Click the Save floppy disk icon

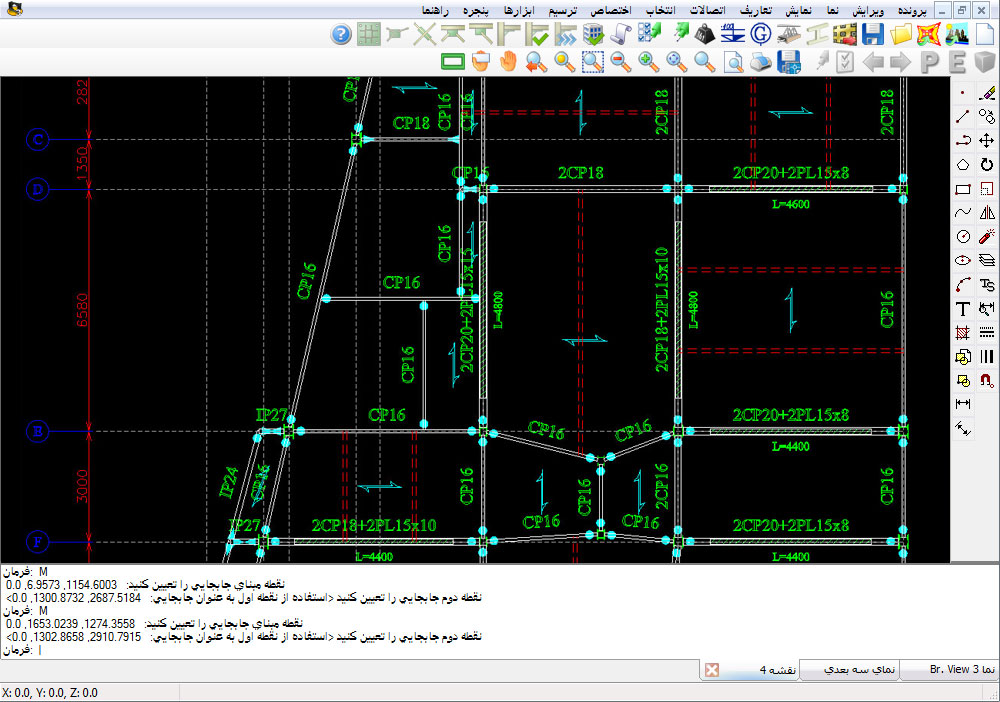(x=872, y=35)
